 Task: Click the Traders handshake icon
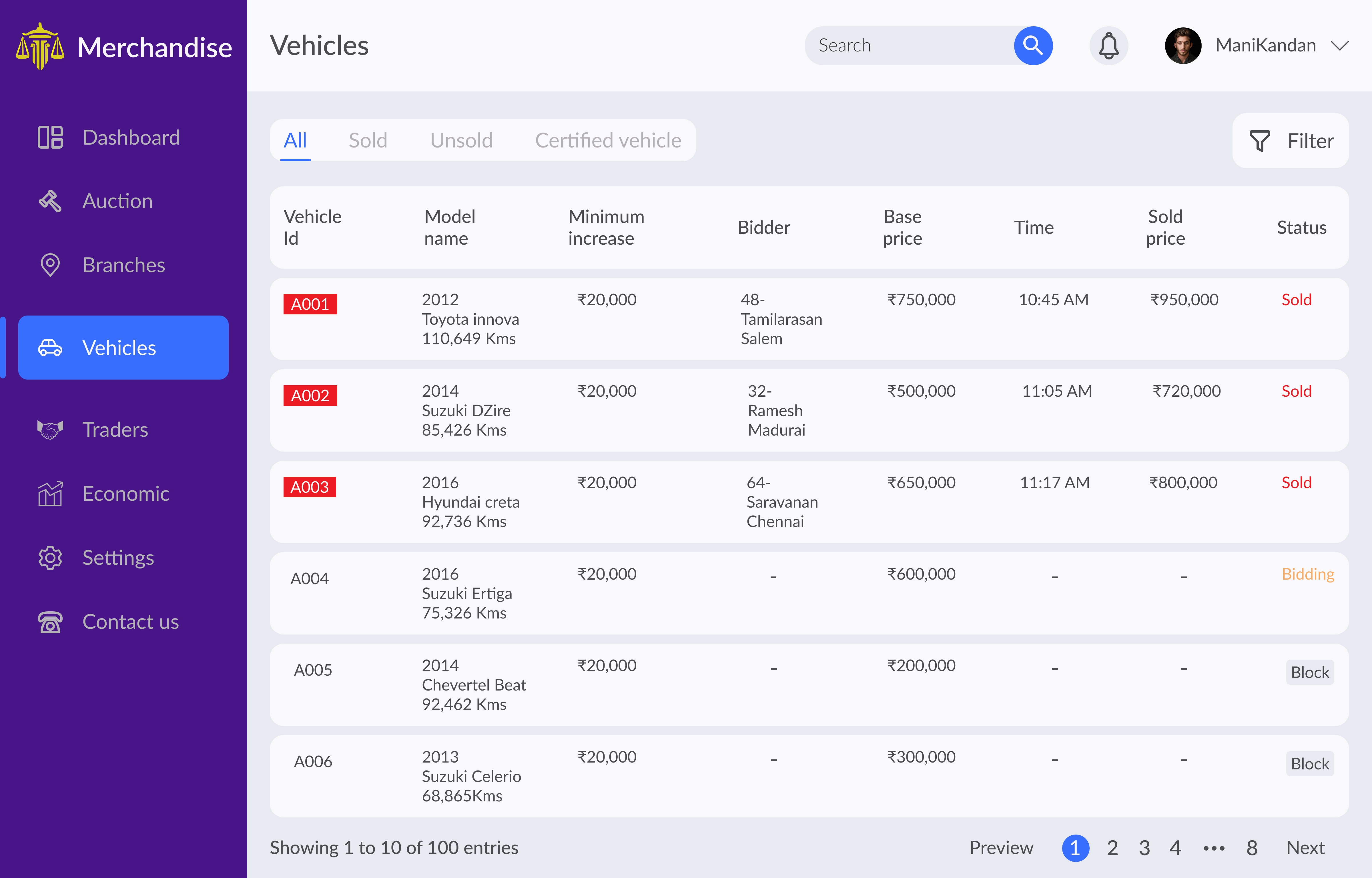click(x=50, y=429)
